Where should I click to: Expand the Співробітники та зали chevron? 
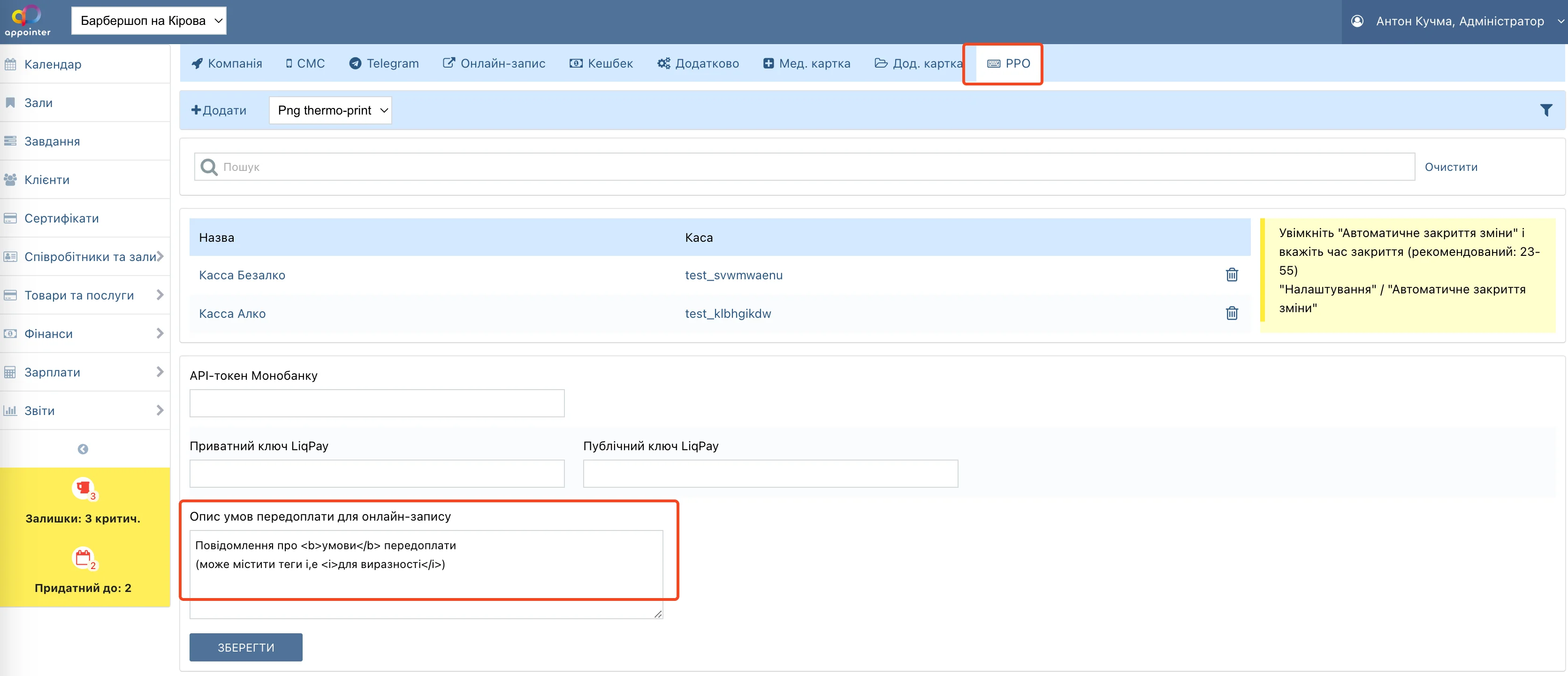(x=160, y=256)
